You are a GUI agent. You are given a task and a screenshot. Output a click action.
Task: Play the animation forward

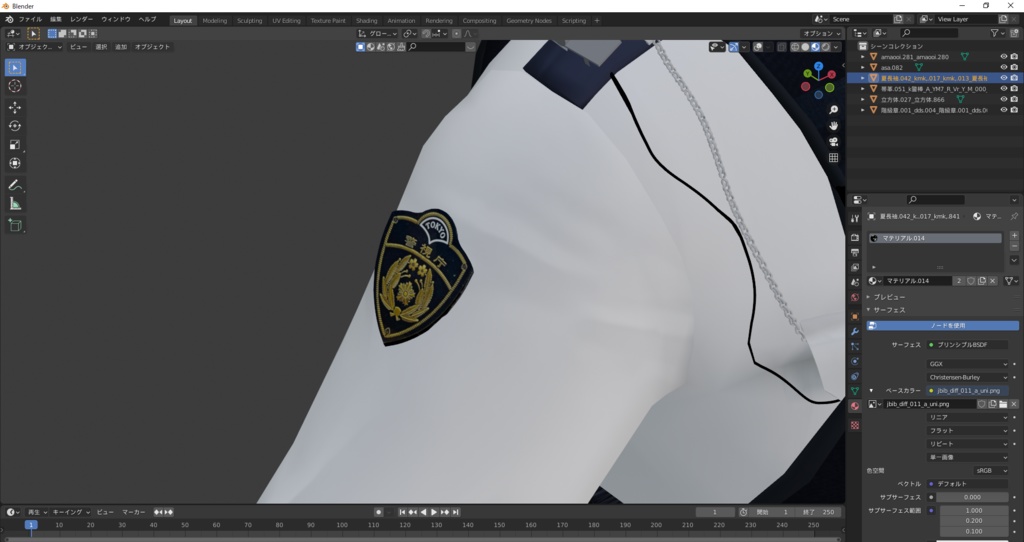(x=434, y=512)
